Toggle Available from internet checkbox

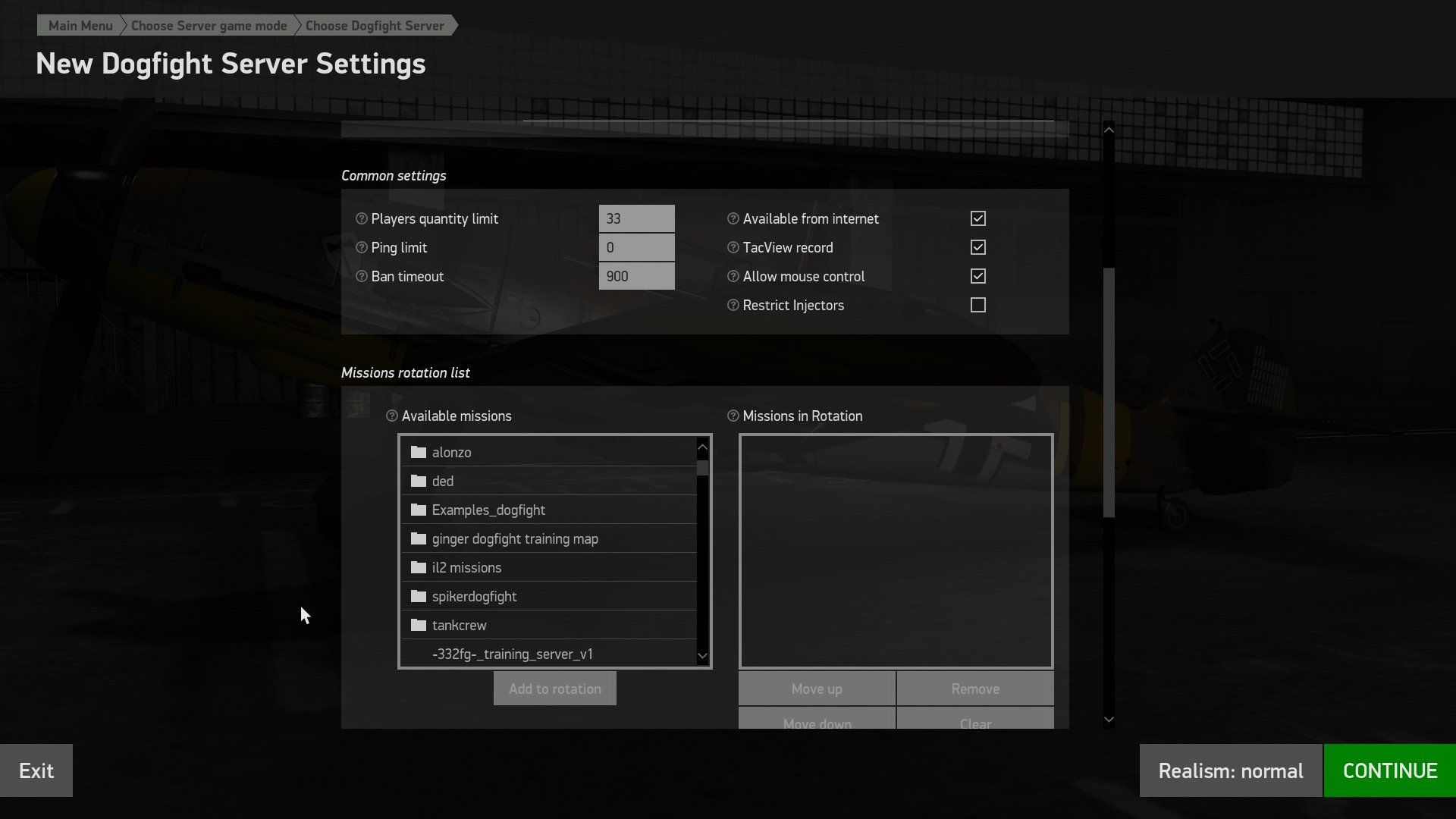tap(978, 218)
